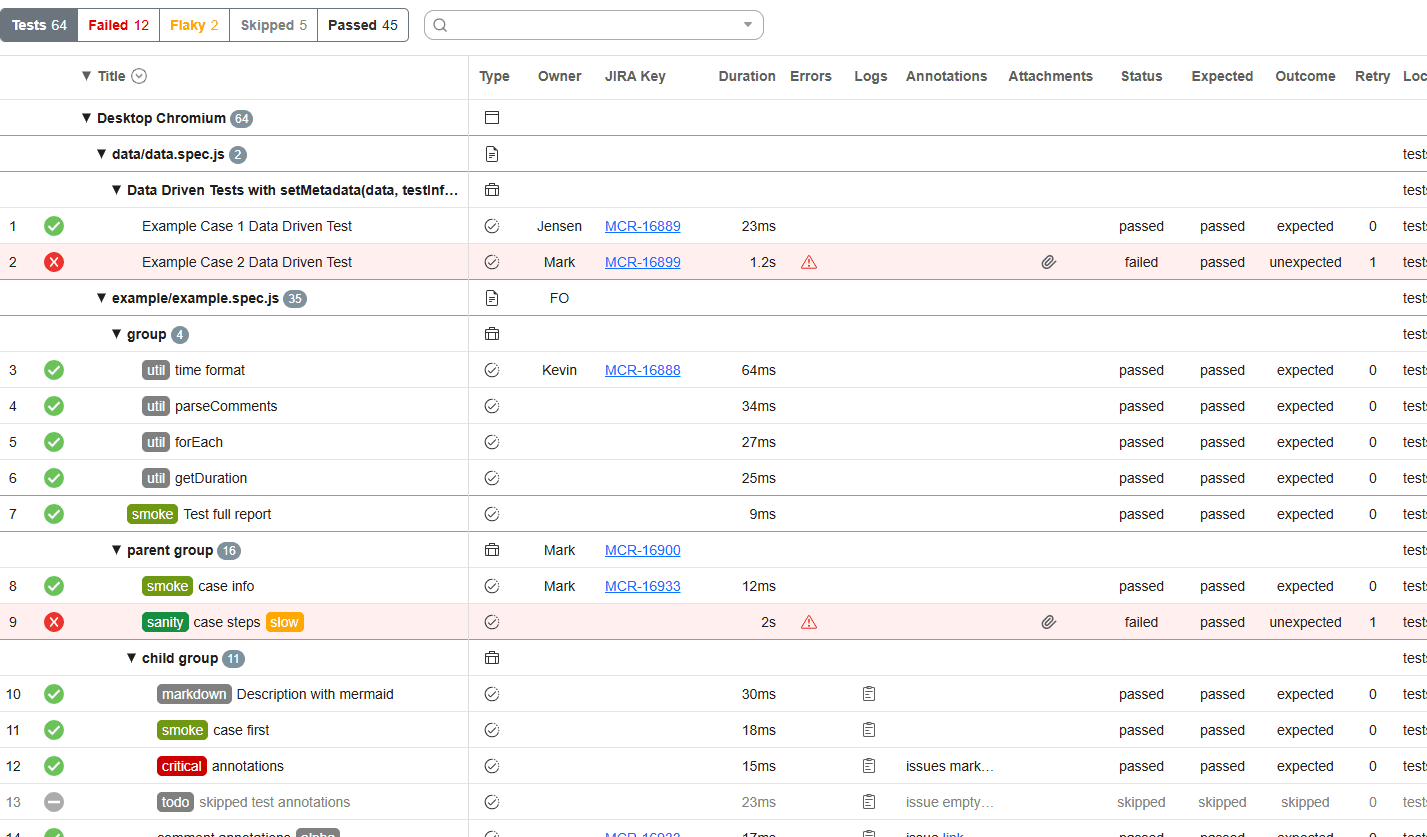The height and width of the screenshot is (837, 1427).
Task: Collapse the Desktop Chromium tree node
Action: click(86, 117)
